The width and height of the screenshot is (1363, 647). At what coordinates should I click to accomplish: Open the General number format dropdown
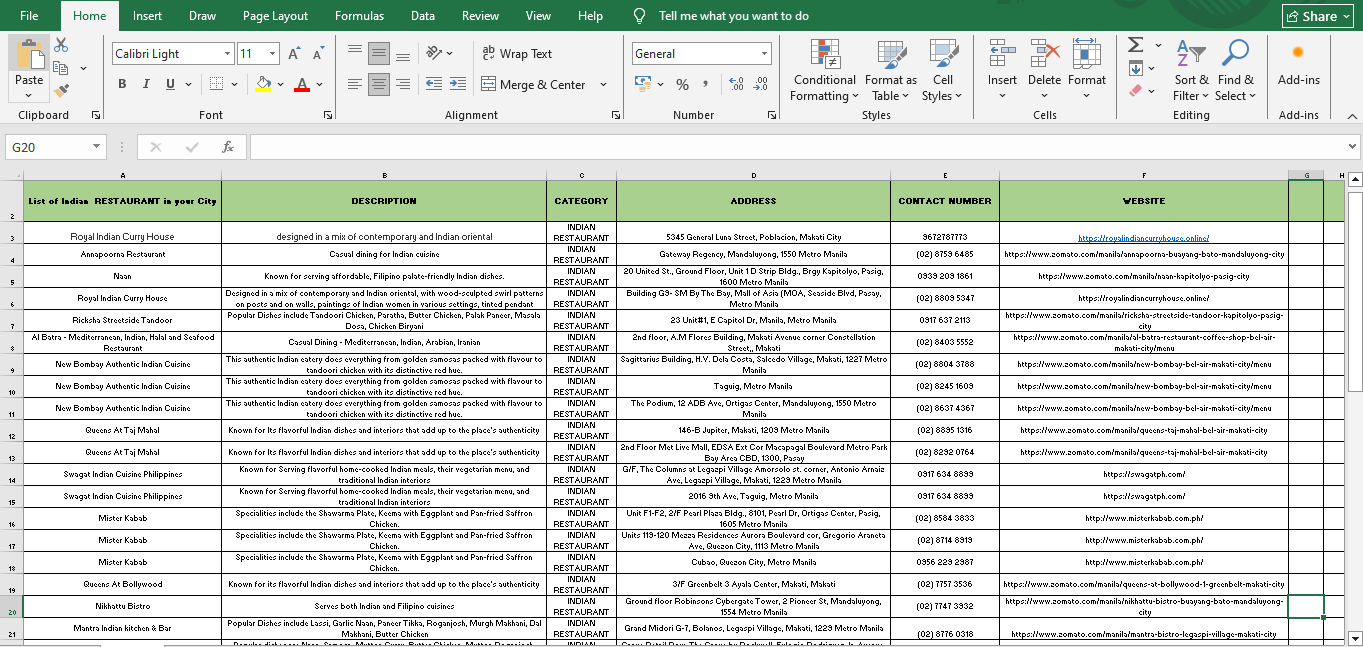(x=765, y=54)
